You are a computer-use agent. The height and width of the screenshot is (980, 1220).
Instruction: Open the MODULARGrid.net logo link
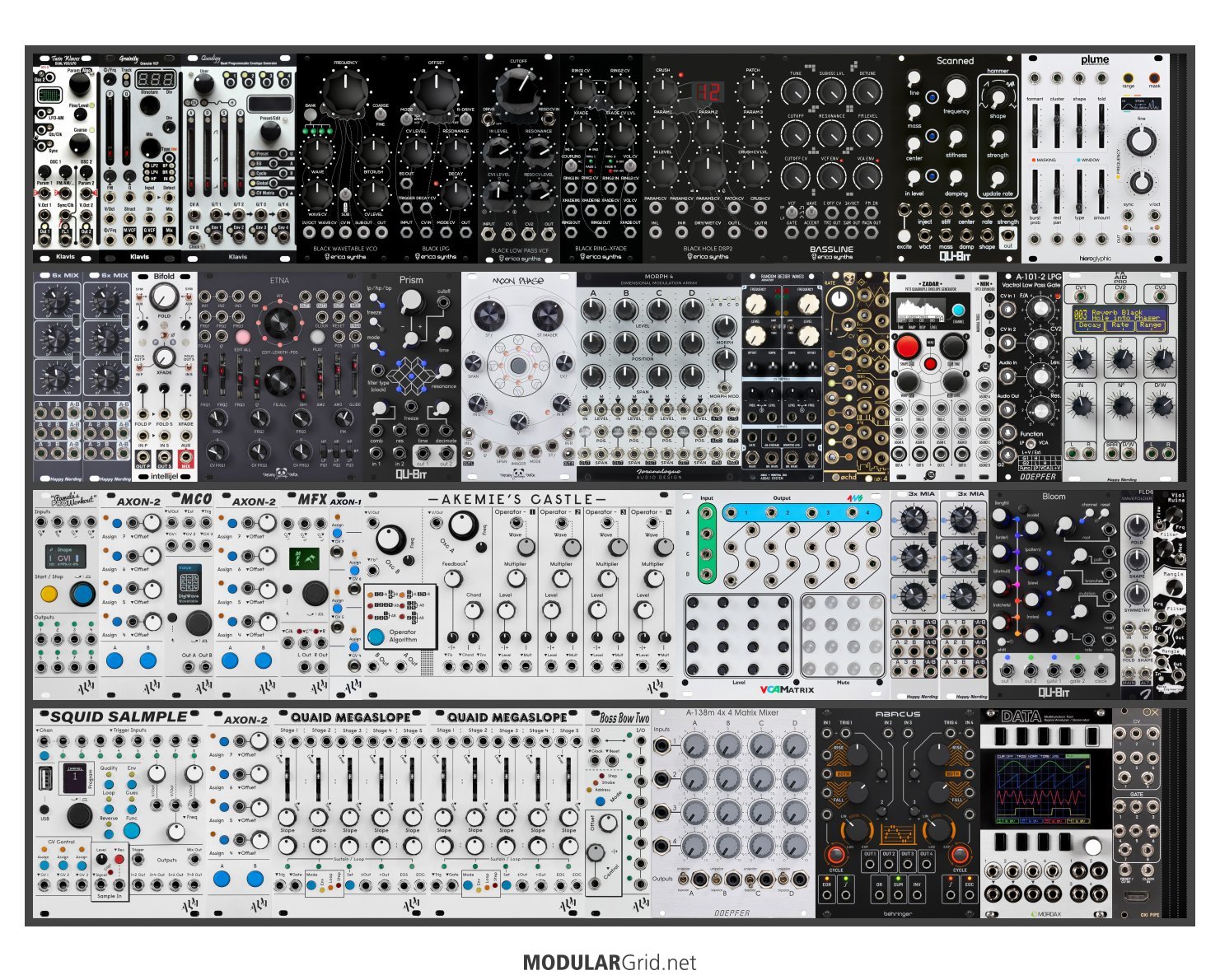pos(610,962)
